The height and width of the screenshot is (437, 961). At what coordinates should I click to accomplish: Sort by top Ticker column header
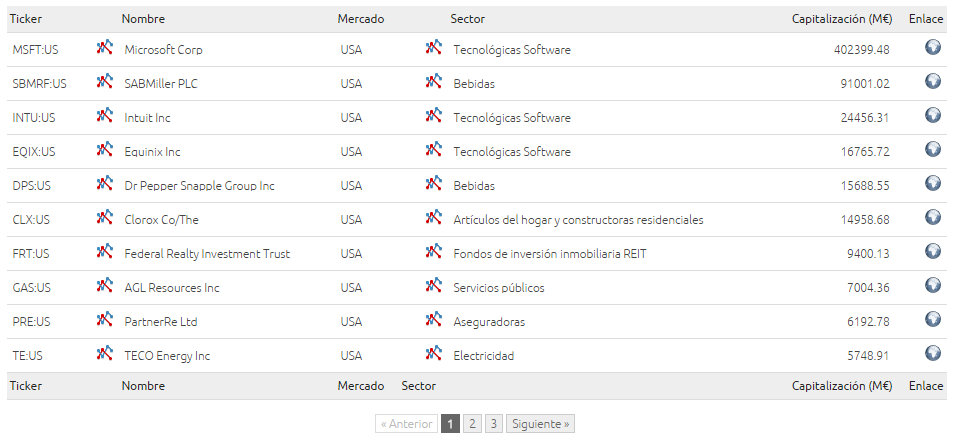click(26, 19)
